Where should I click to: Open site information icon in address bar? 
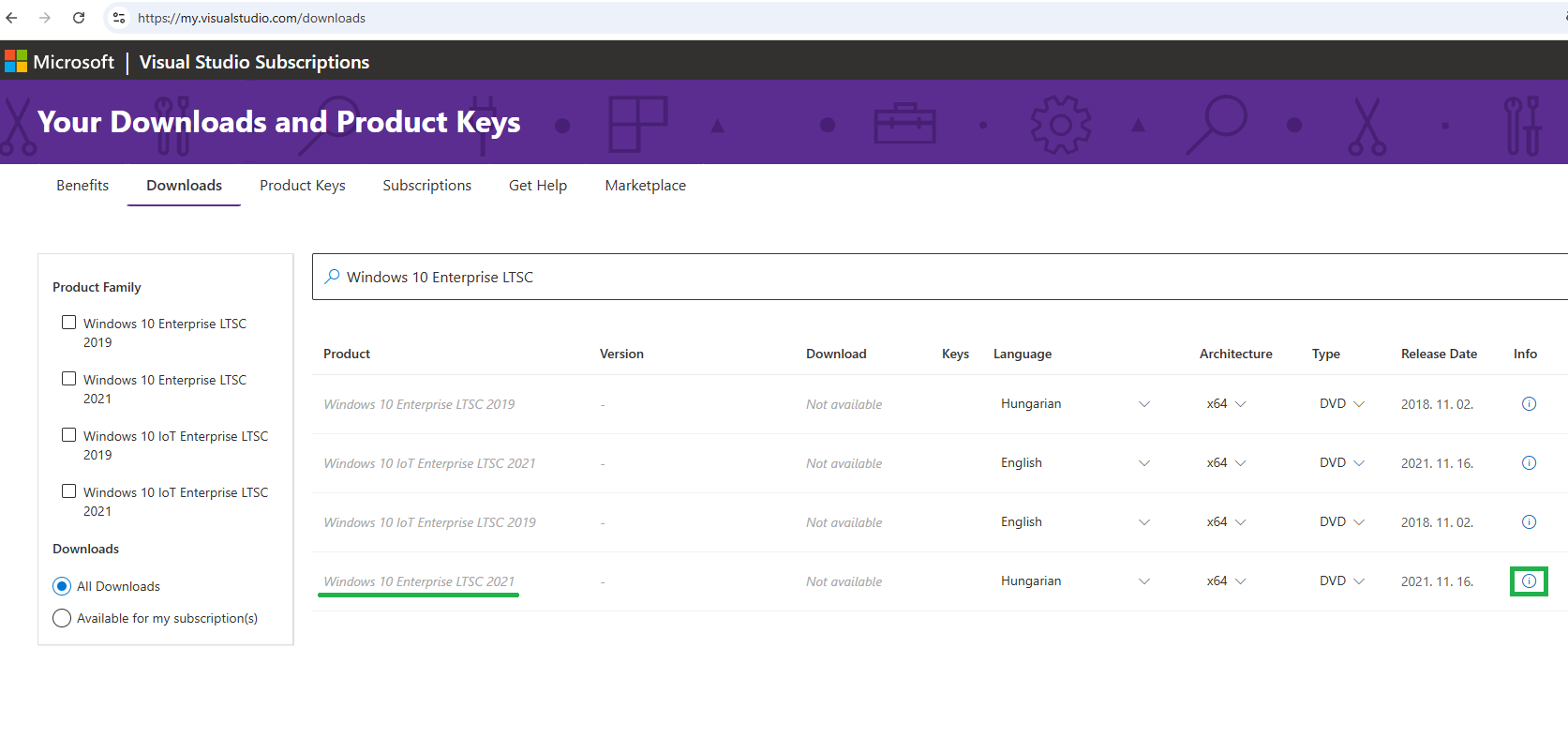(119, 18)
